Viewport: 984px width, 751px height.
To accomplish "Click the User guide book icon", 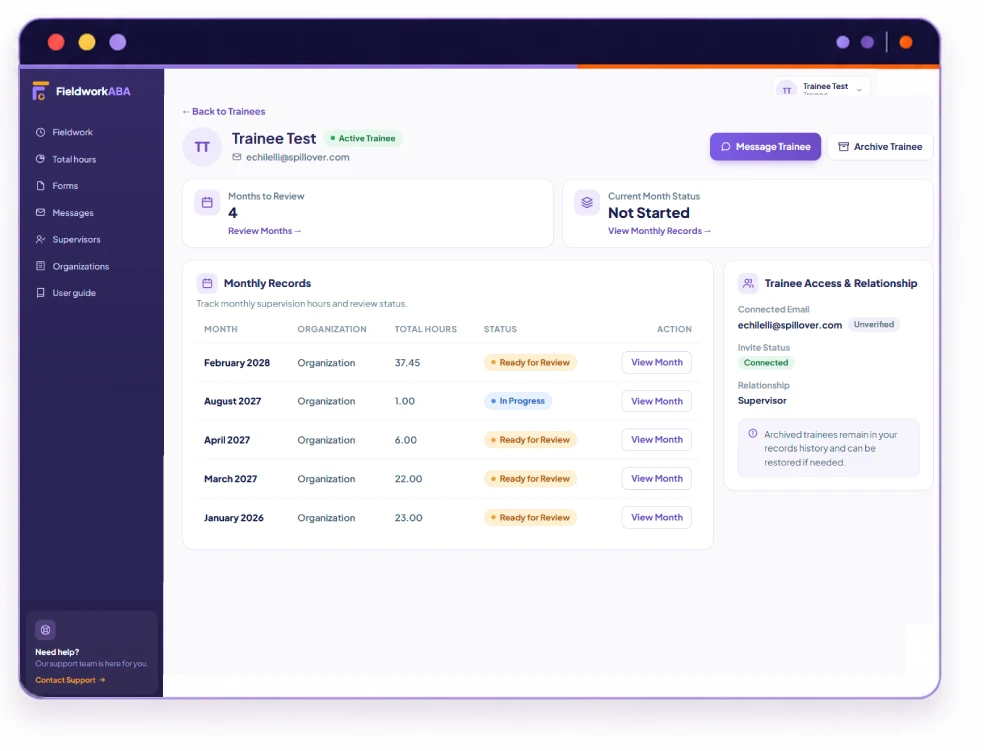I will tap(41, 293).
